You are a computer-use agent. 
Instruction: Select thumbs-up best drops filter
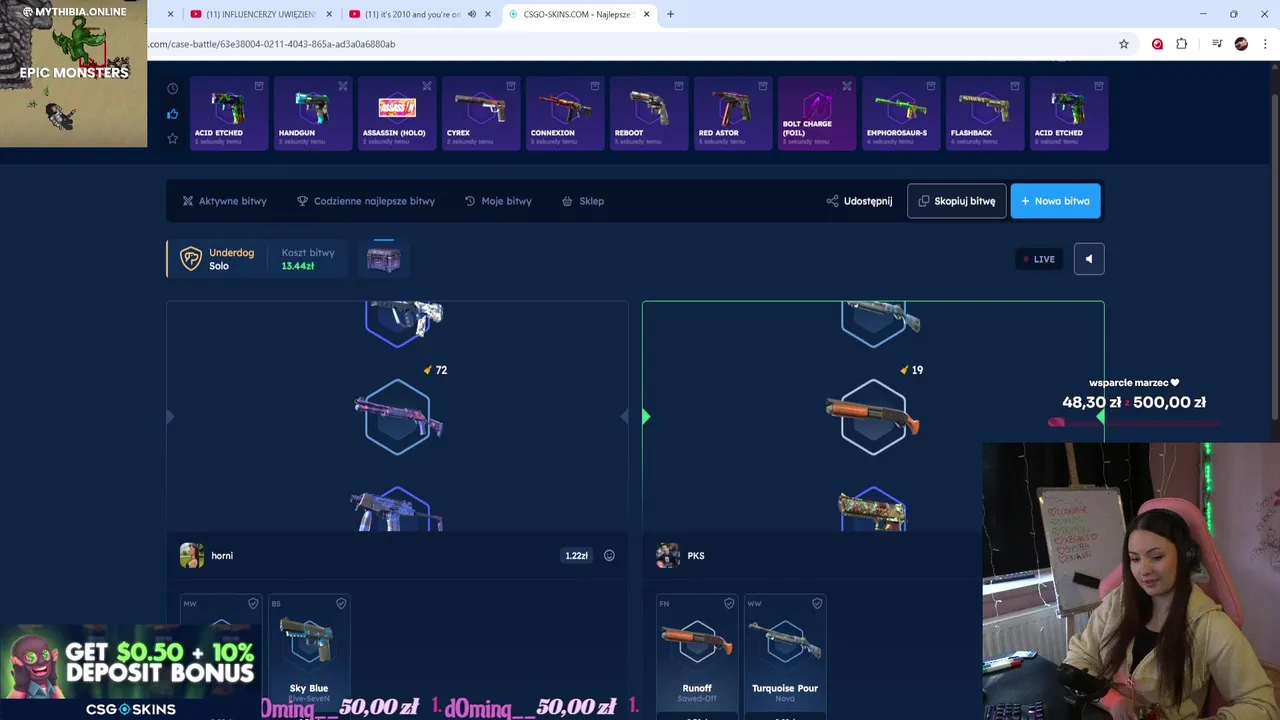tap(172, 114)
